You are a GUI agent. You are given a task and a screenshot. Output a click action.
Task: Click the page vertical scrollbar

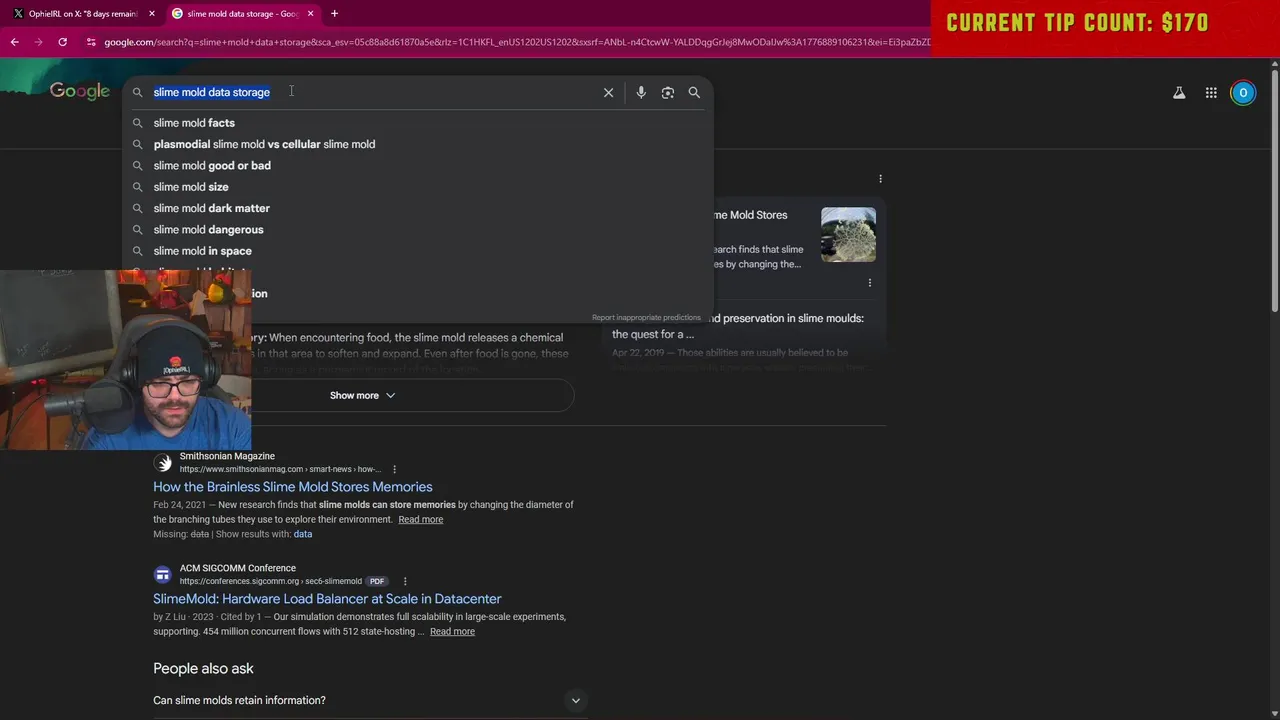coord(1274,190)
